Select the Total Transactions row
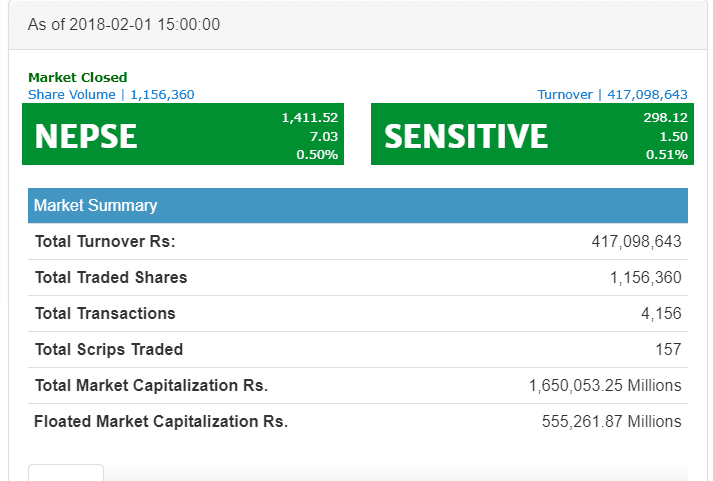Image resolution: width=713 pixels, height=481 pixels. (x=358, y=313)
